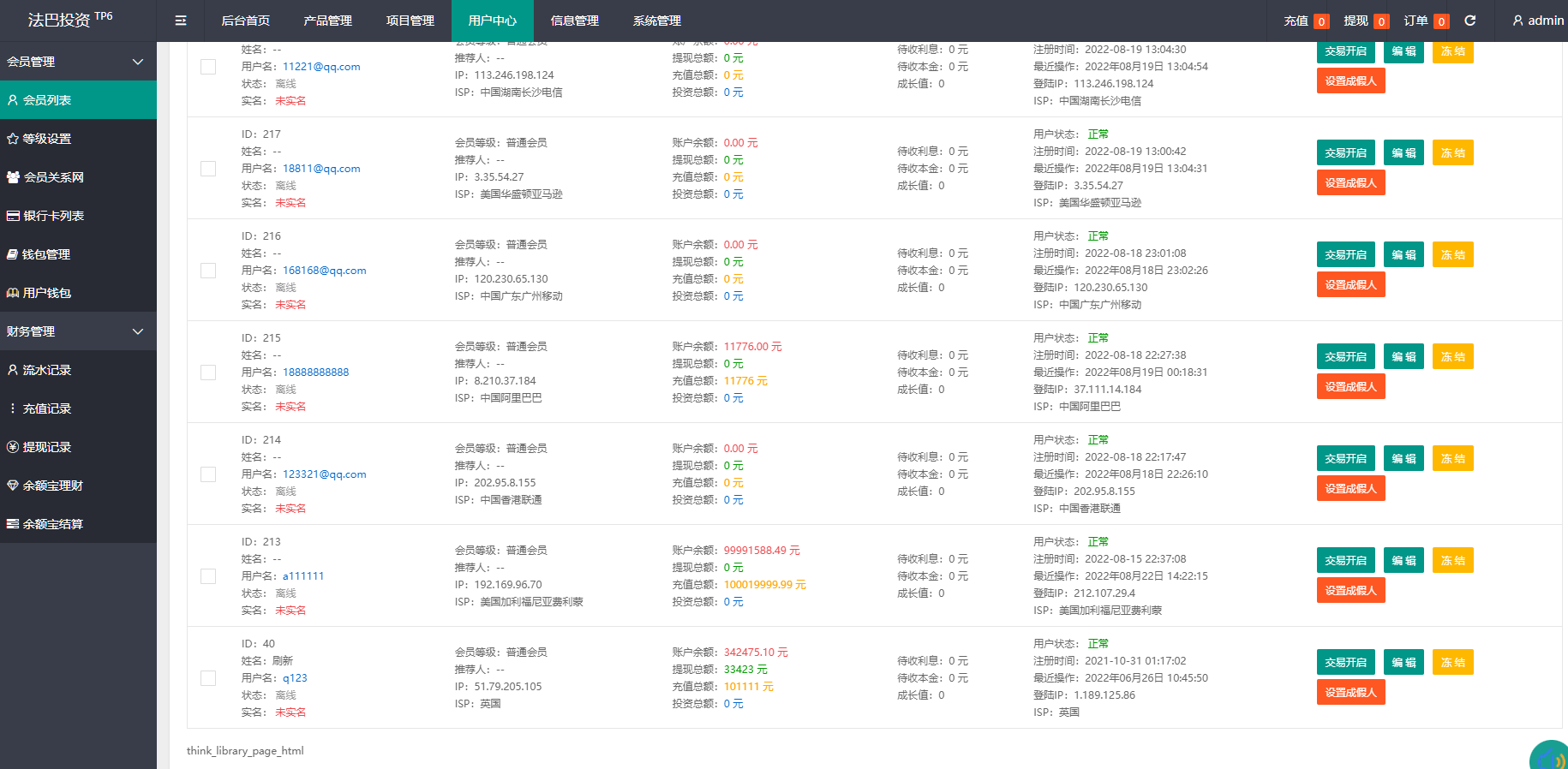Viewport: 1568px width, 769px height.
Task: Click 设置成假人 for user ID 214
Action: (x=1350, y=489)
